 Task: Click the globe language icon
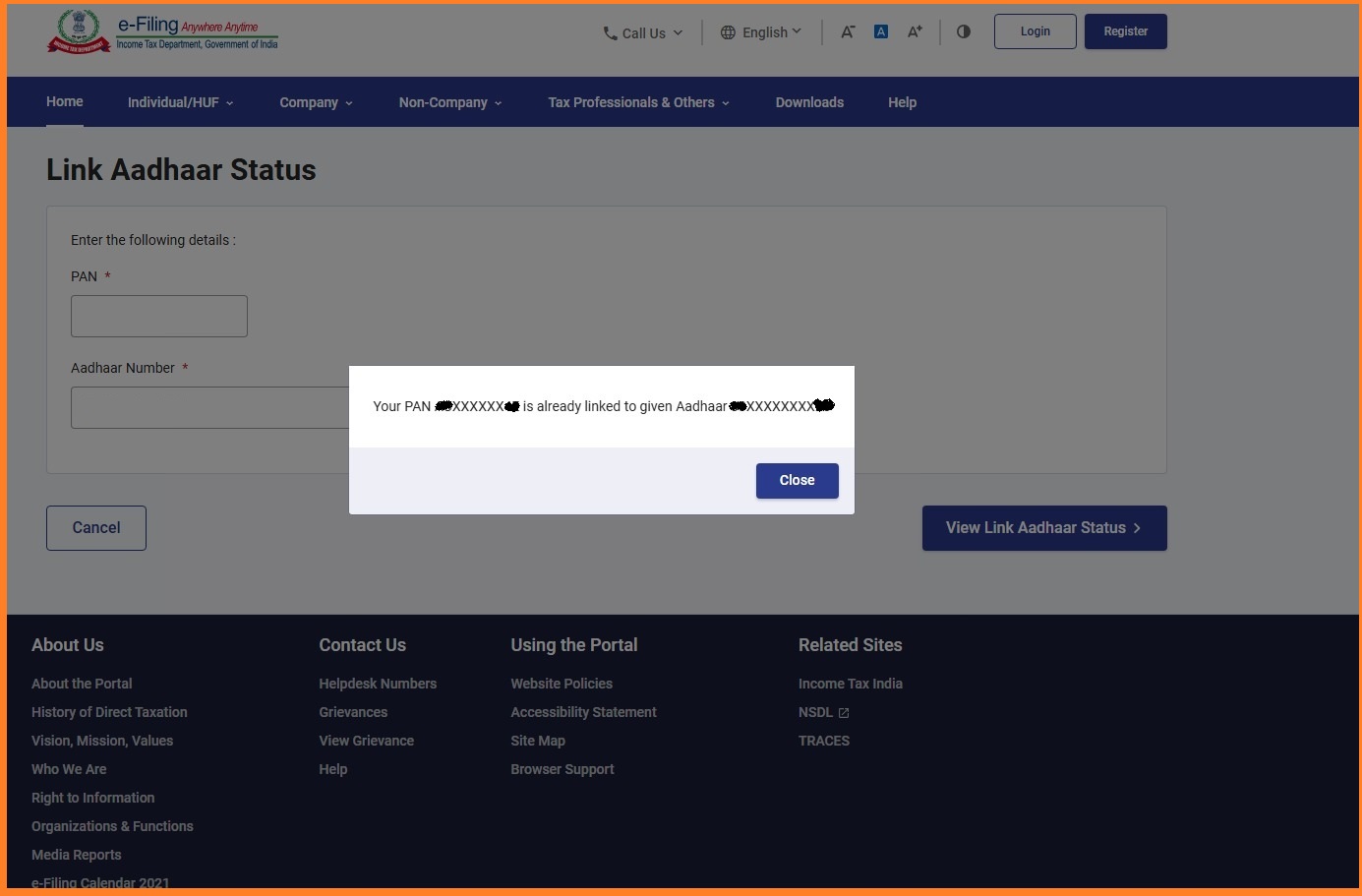[x=728, y=32]
